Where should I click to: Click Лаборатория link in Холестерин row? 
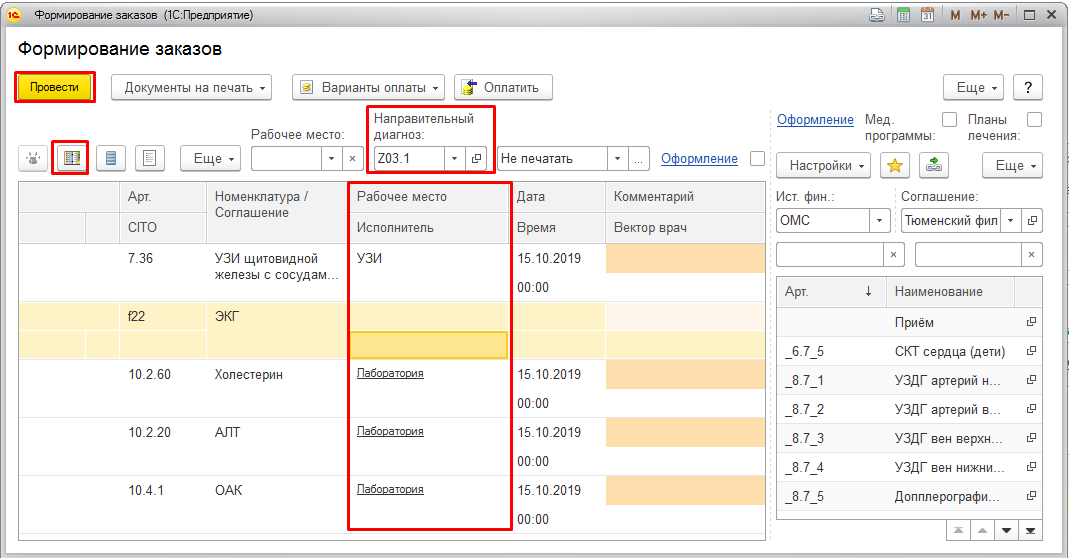click(390, 373)
